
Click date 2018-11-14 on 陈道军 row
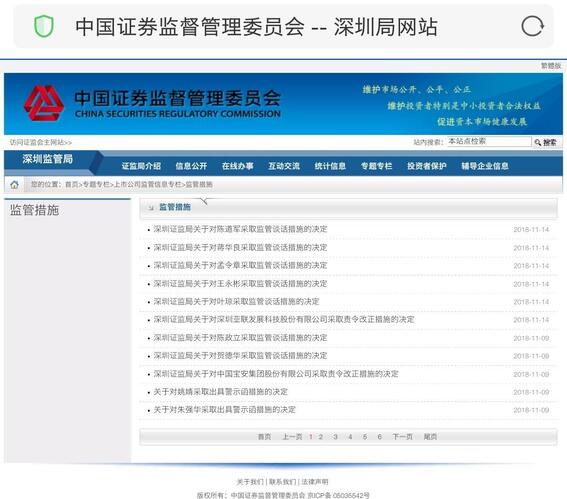pos(531,230)
